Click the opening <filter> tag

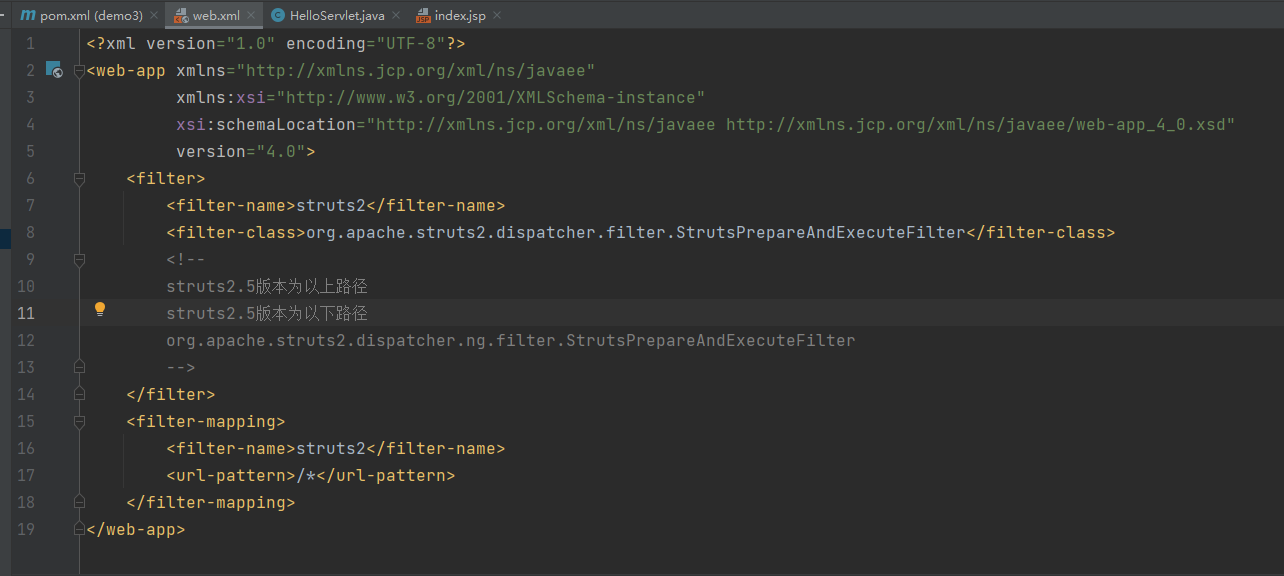[x=166, y=178]
